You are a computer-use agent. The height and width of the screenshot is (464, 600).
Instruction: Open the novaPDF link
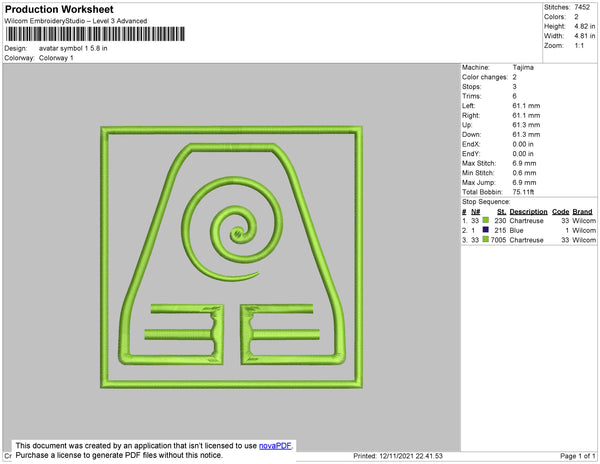pos(275,446)
